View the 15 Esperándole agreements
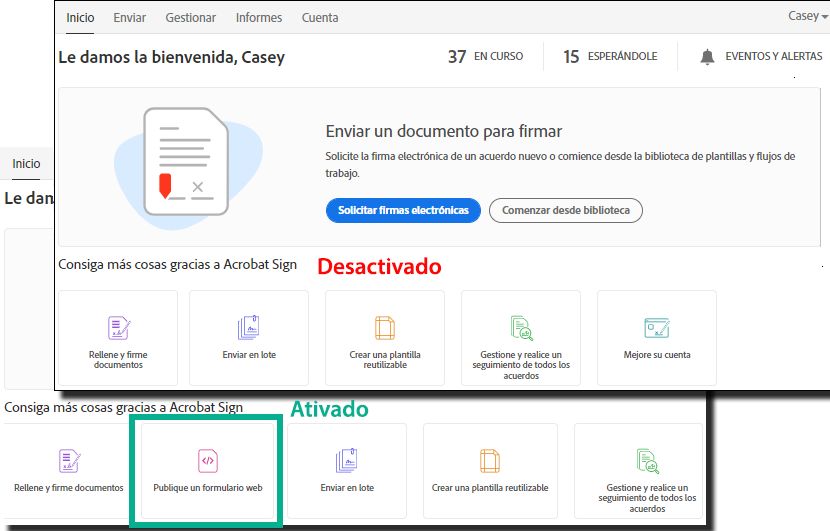Image resolution: width=830 pixels, height=531 pixels. 610,56
